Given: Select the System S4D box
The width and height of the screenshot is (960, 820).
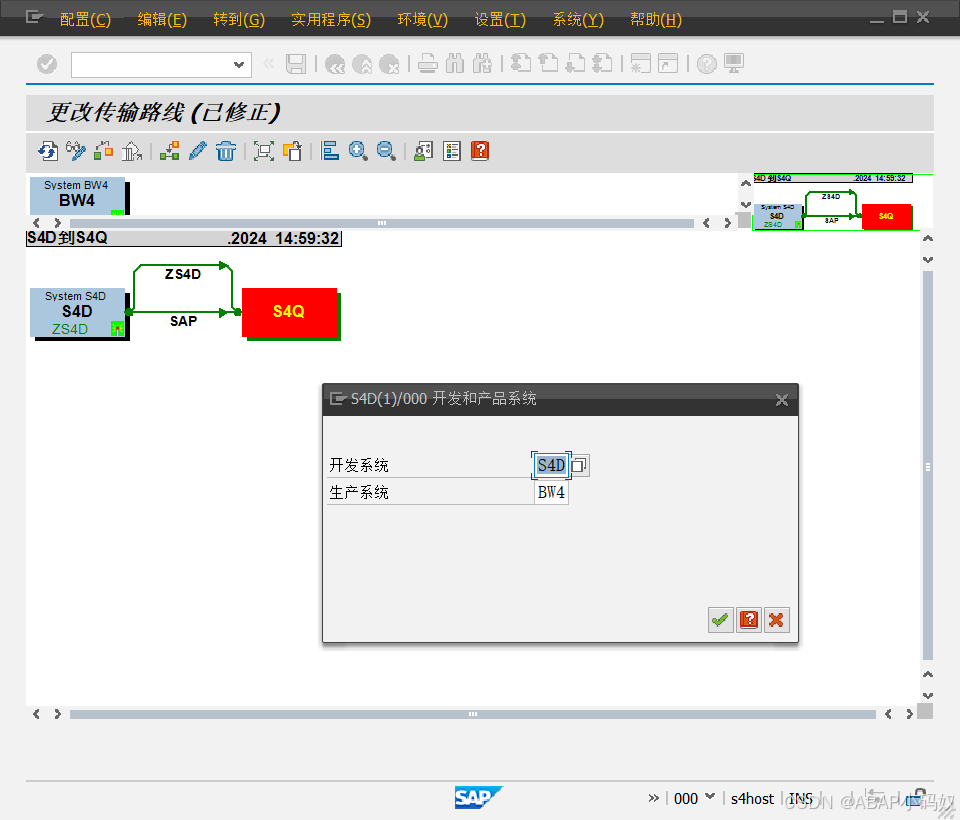Looking at the screenshot, I should pos(78,313).
